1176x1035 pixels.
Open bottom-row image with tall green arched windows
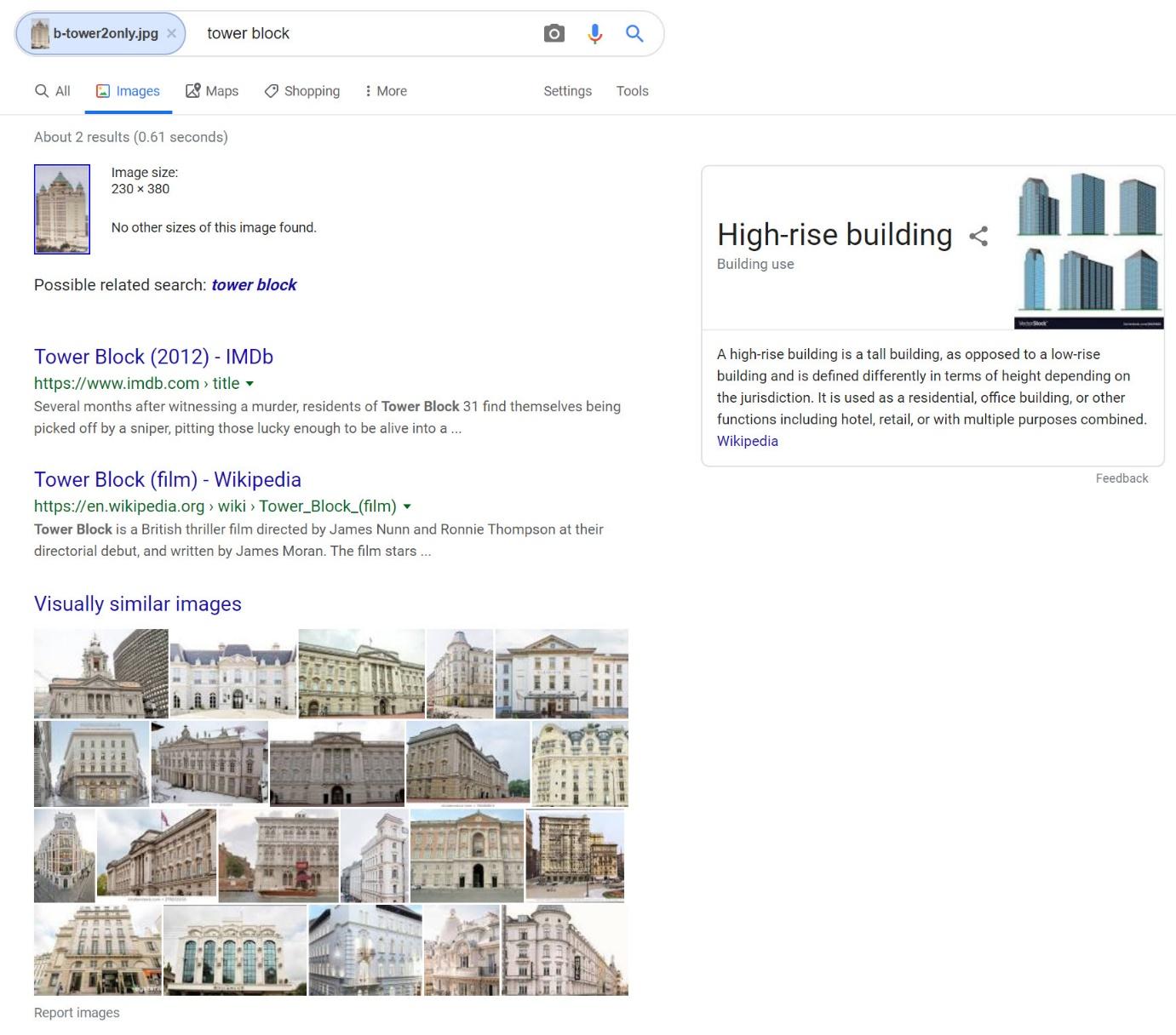tap(235, 951)
